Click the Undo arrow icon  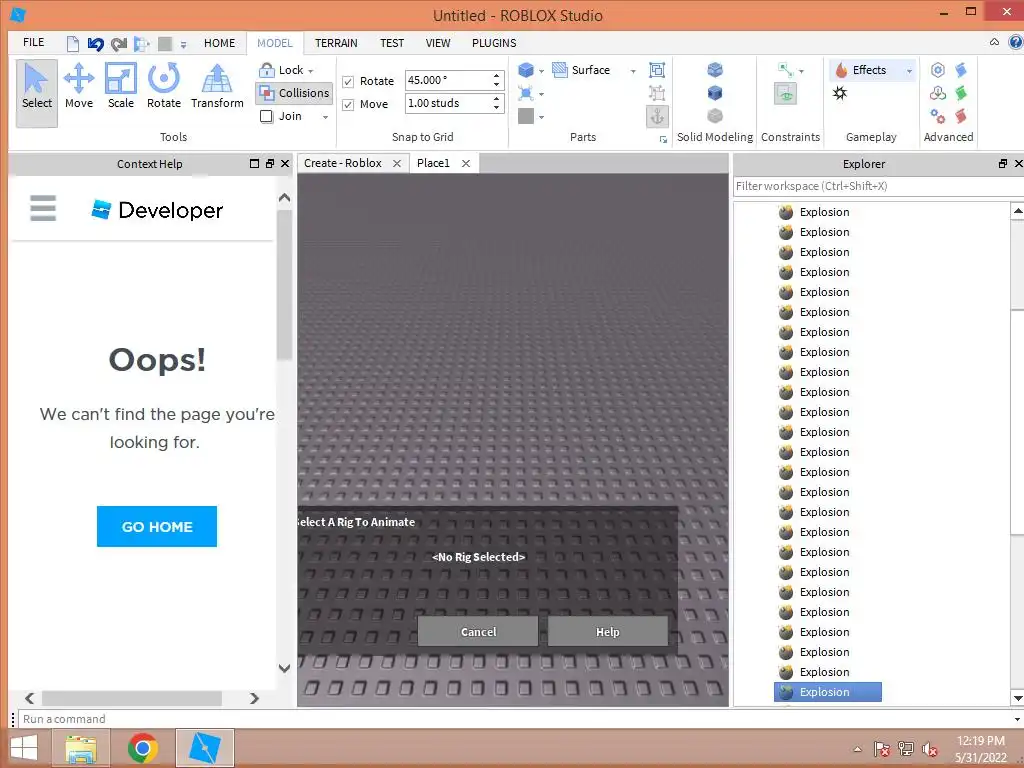pos(95,44)
